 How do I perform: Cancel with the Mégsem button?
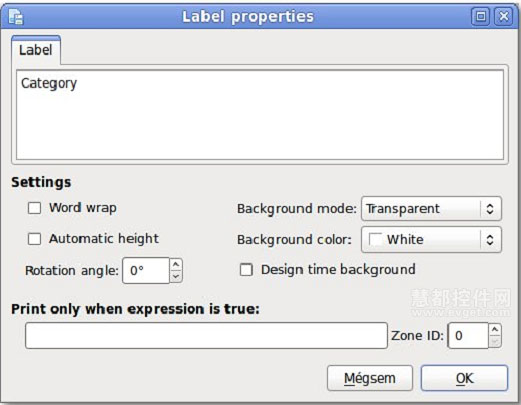tap(370, 378)
